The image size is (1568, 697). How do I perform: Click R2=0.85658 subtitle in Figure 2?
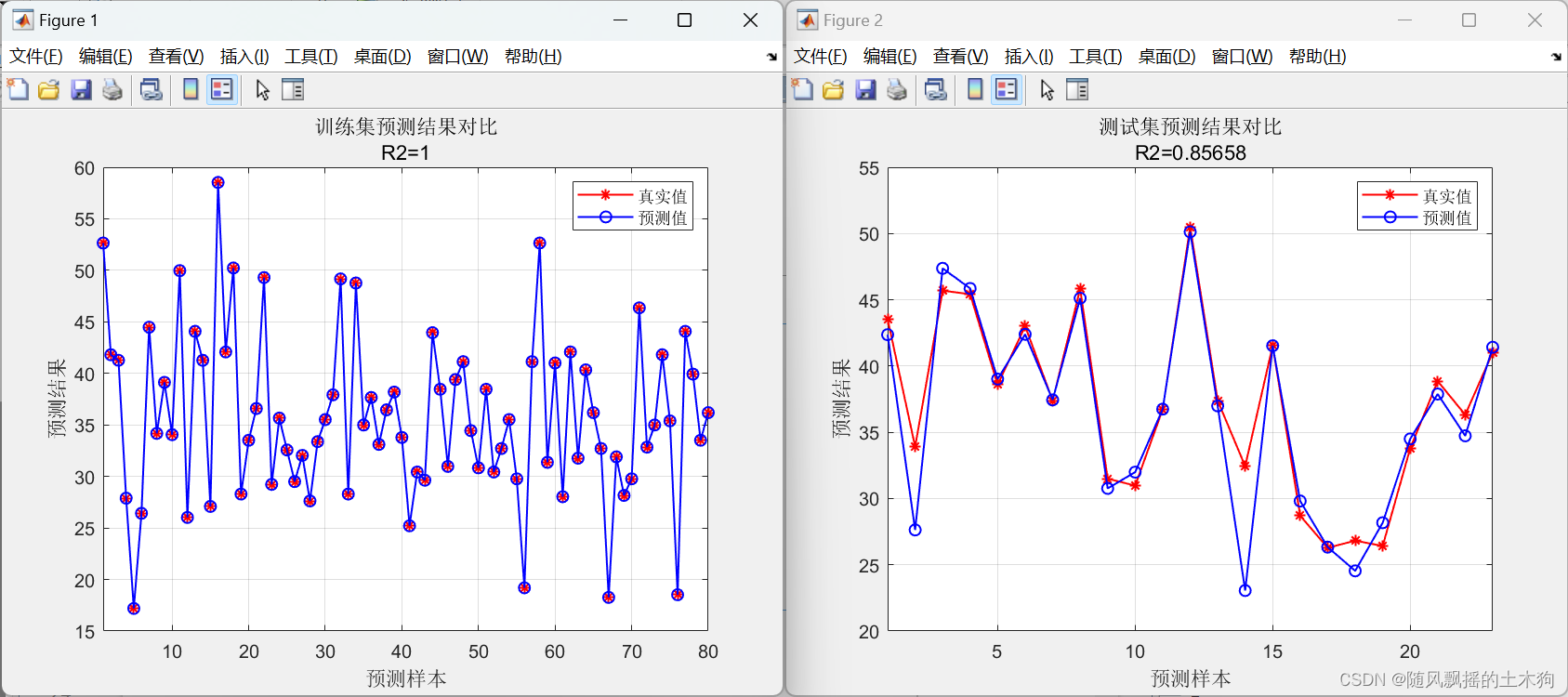pos(1191,152)
